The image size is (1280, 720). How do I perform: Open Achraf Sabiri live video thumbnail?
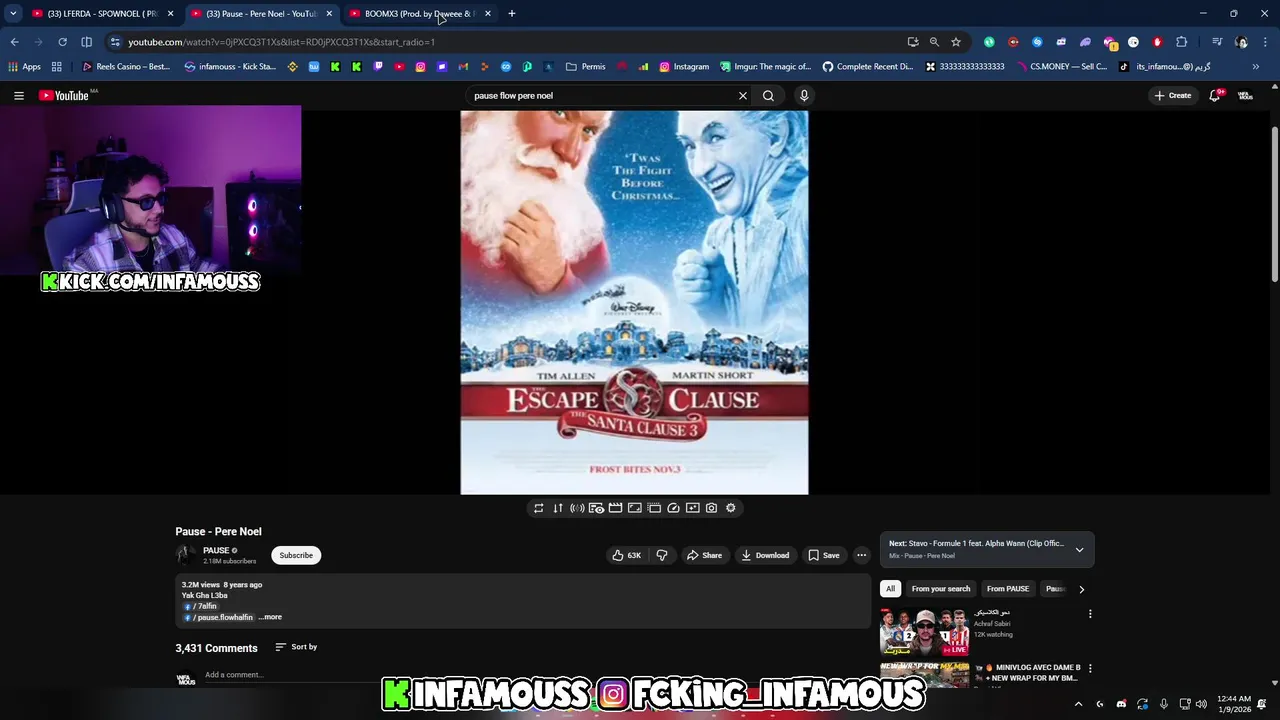click(924, 632)
